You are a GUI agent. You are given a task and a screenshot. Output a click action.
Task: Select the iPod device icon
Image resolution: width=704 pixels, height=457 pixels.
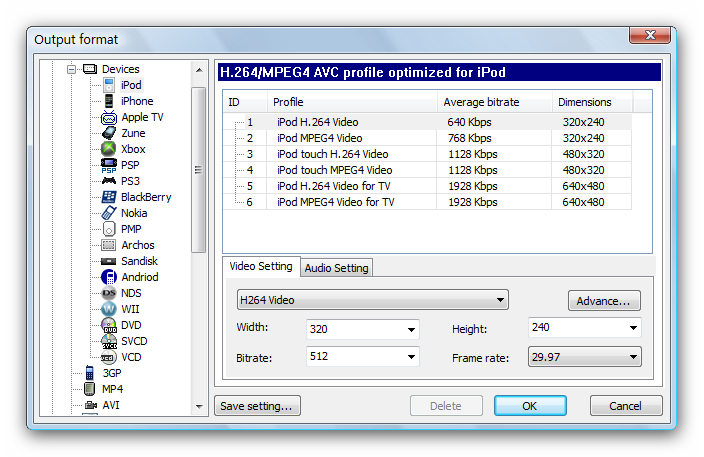pos(109,85)
